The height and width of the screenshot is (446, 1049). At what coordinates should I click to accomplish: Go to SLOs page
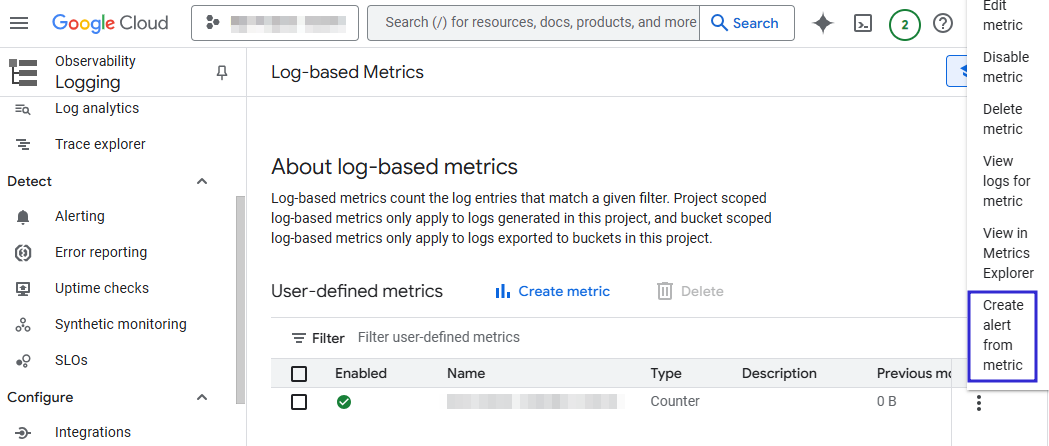pyautogui.click(x=72, y=361)
